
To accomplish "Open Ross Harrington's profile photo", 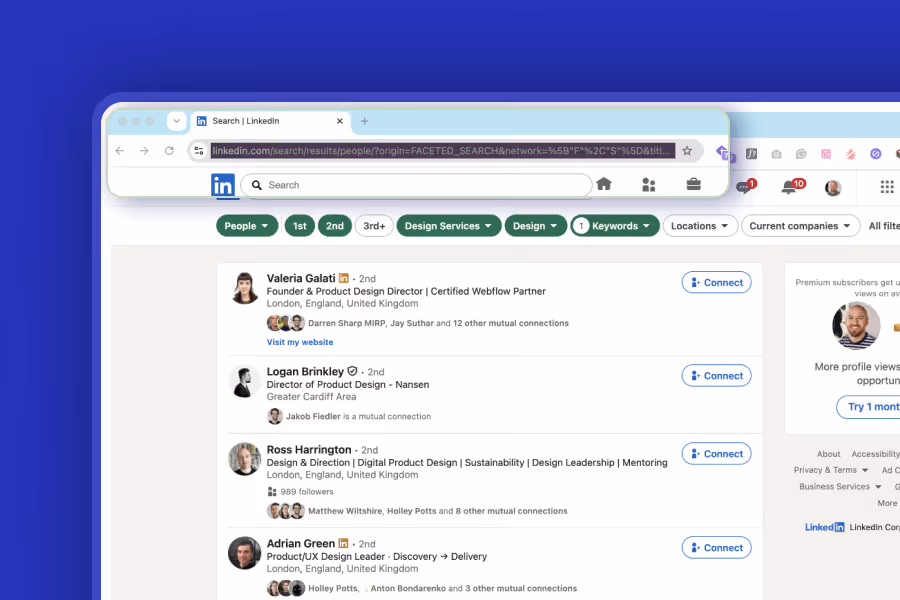I will pos(245,459).
